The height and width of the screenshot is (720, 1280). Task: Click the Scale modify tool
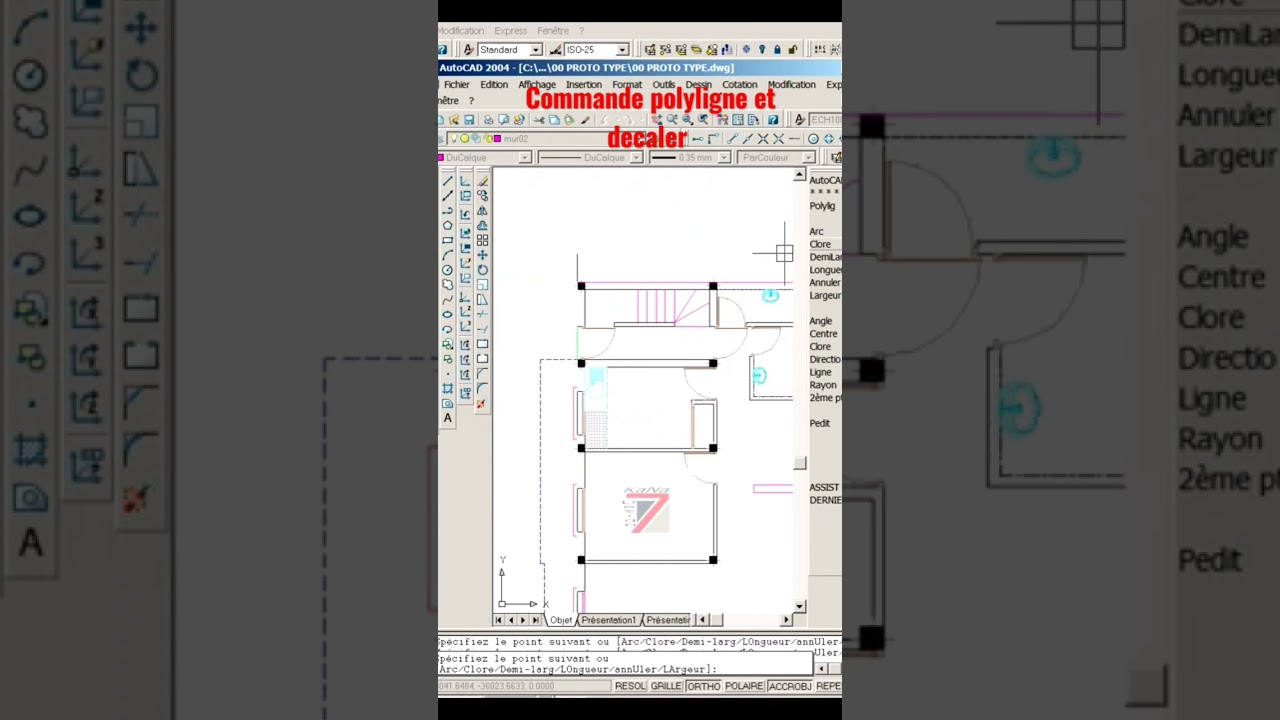point(483,285)
